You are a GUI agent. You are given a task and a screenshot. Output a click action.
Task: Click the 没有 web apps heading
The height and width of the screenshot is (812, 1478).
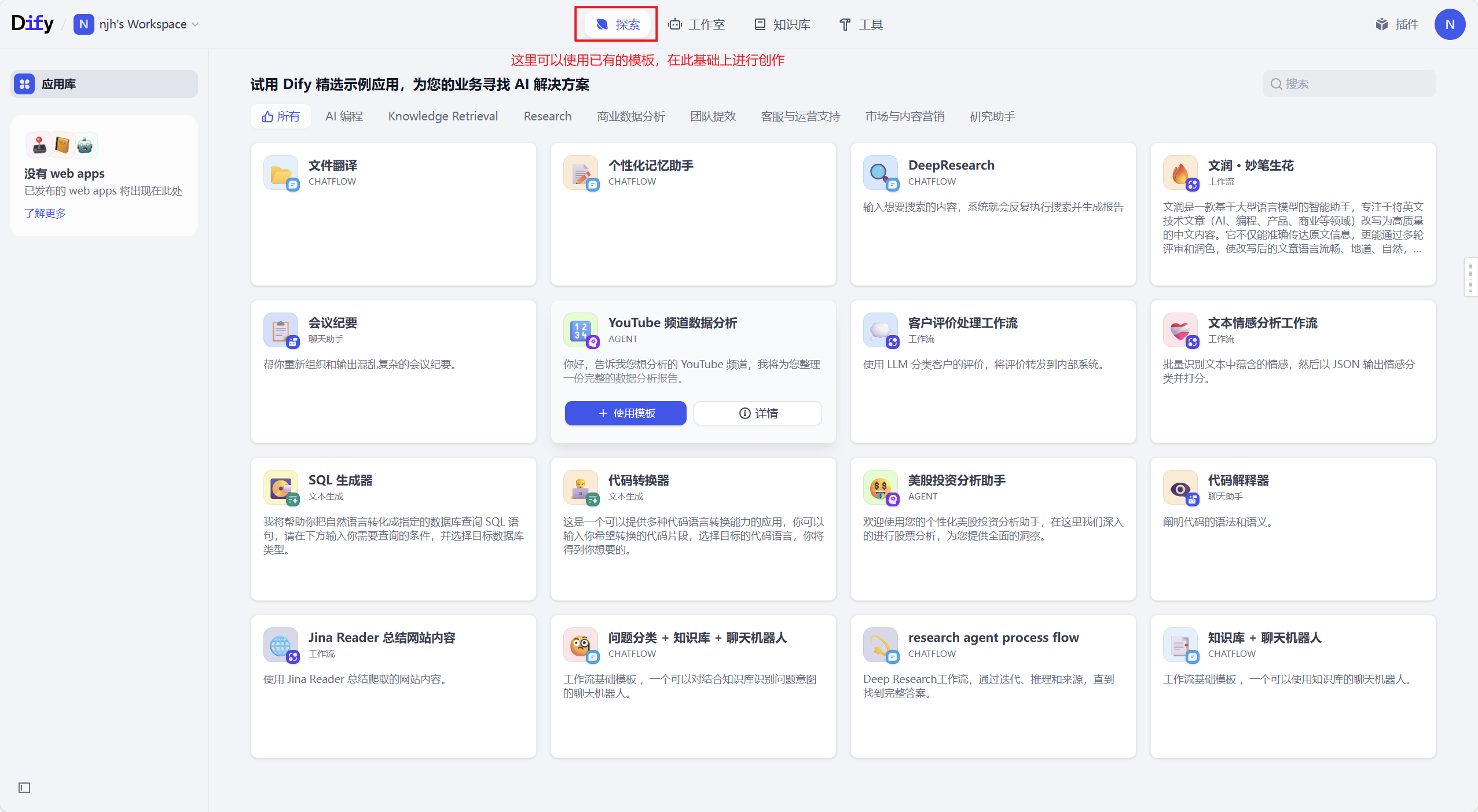[64, 174]
